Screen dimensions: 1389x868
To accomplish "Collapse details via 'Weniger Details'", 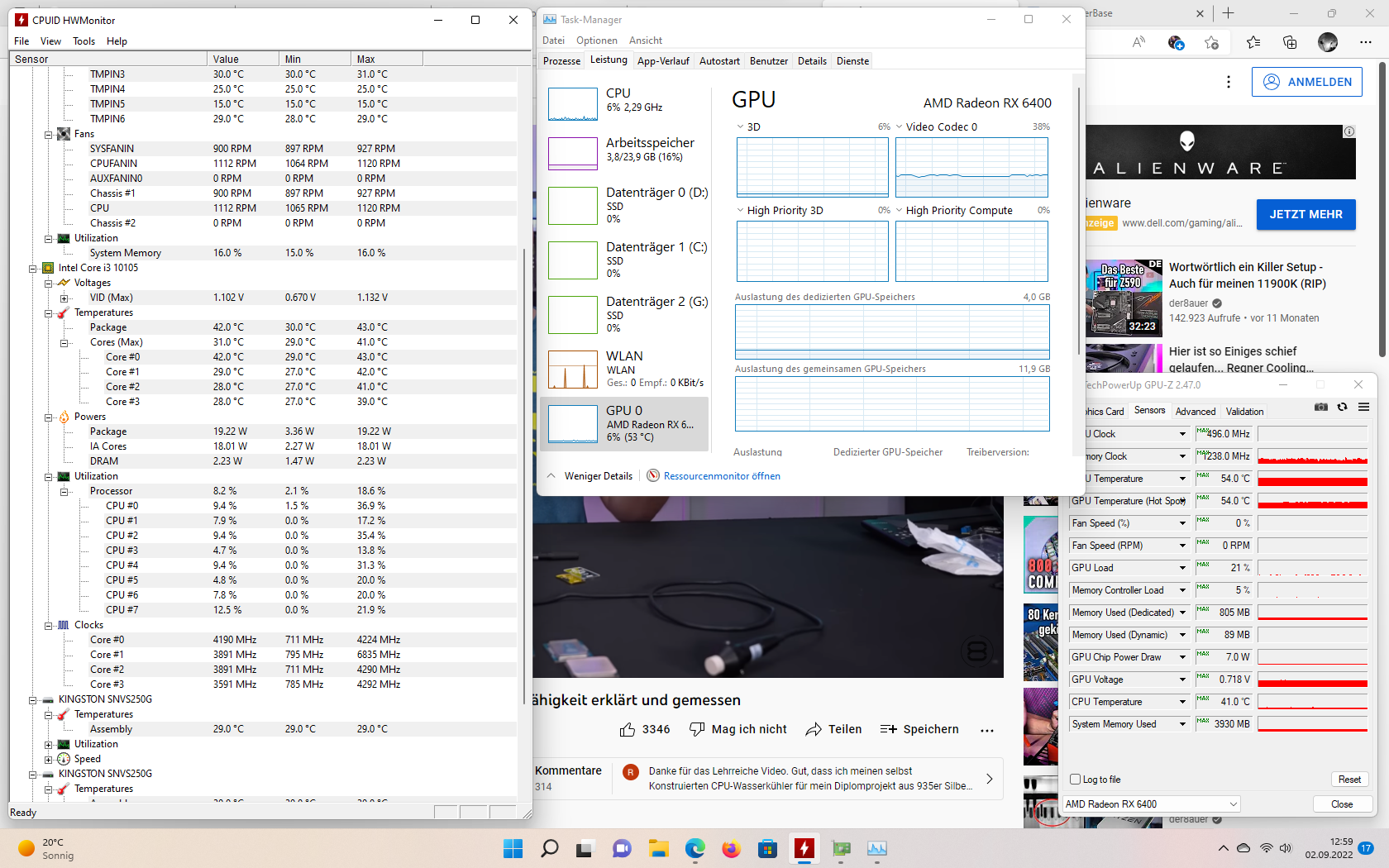I will tap(590, 476).
